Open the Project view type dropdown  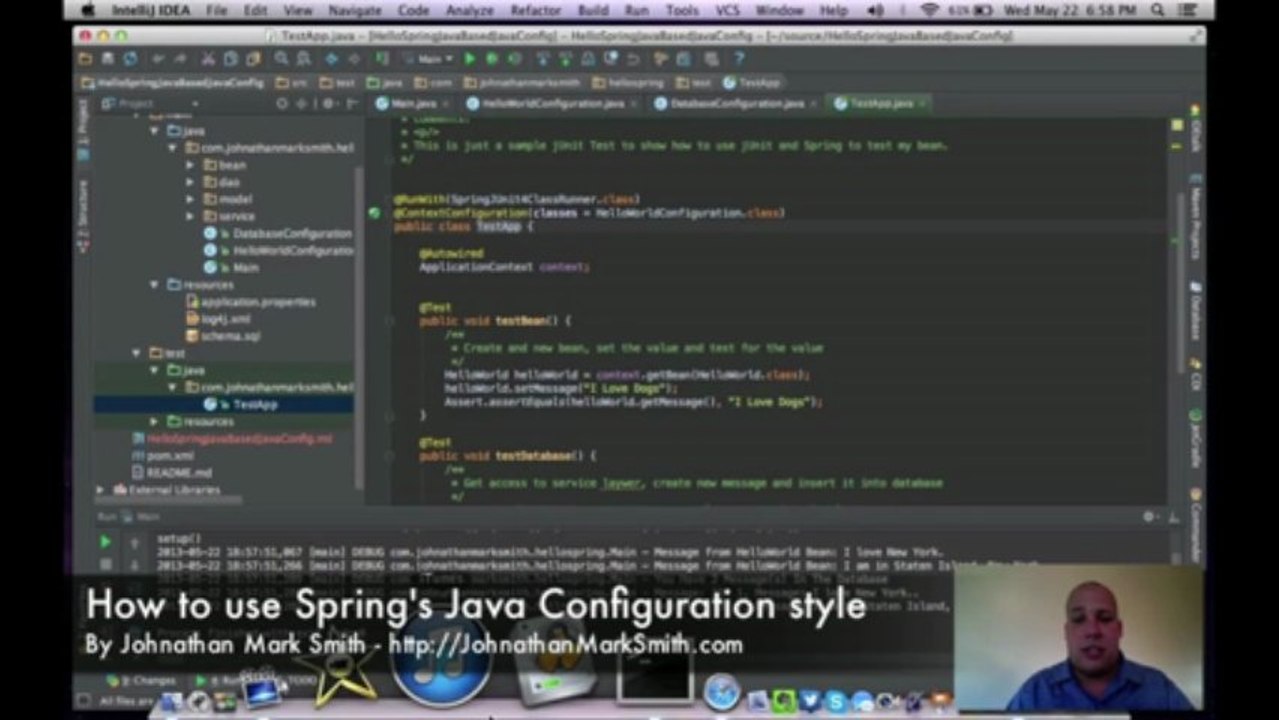tap(152, 103)
